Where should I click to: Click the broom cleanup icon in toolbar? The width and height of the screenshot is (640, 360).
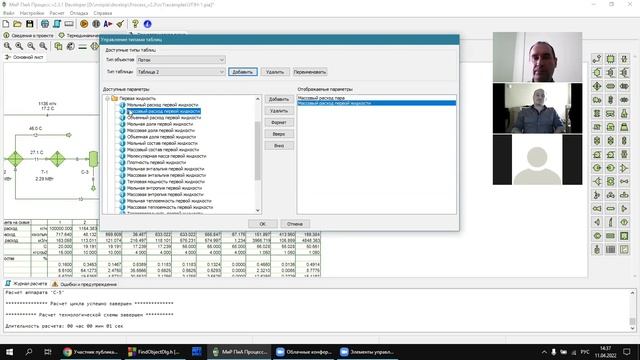[120, 24]
